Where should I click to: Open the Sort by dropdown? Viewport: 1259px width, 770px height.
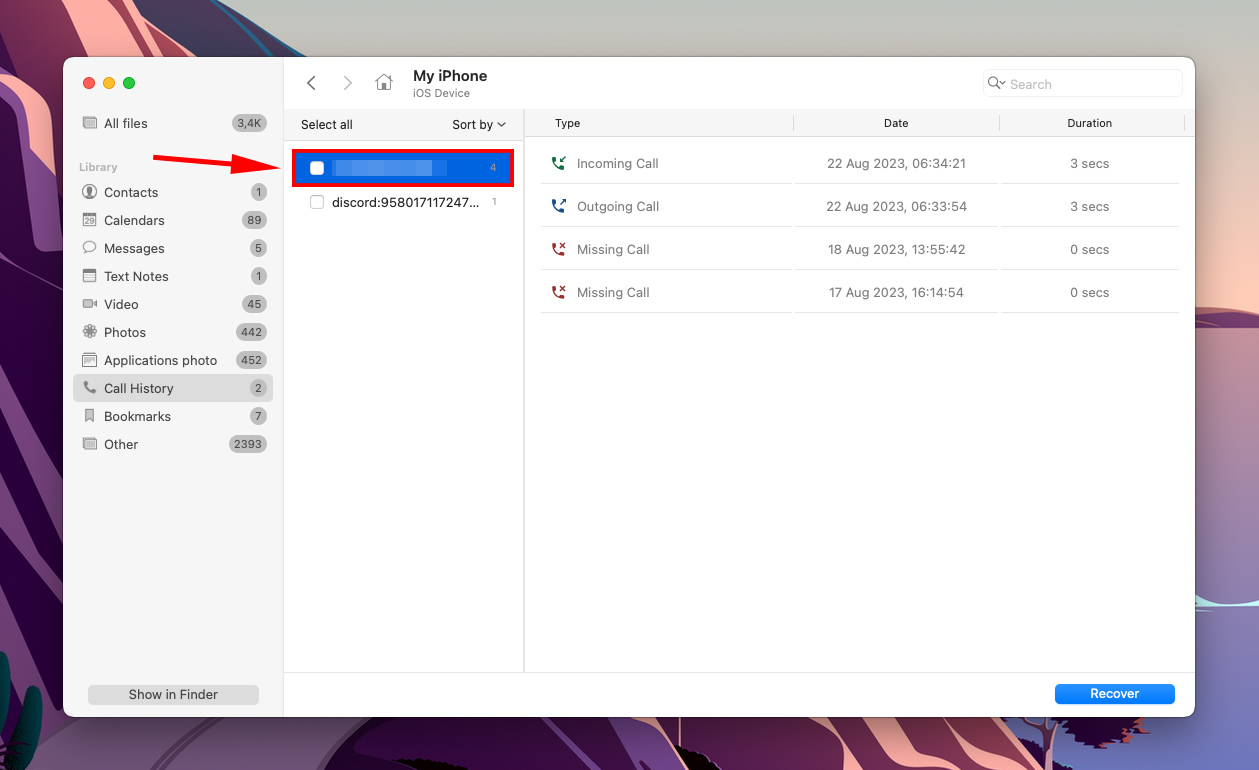(479, 125)
